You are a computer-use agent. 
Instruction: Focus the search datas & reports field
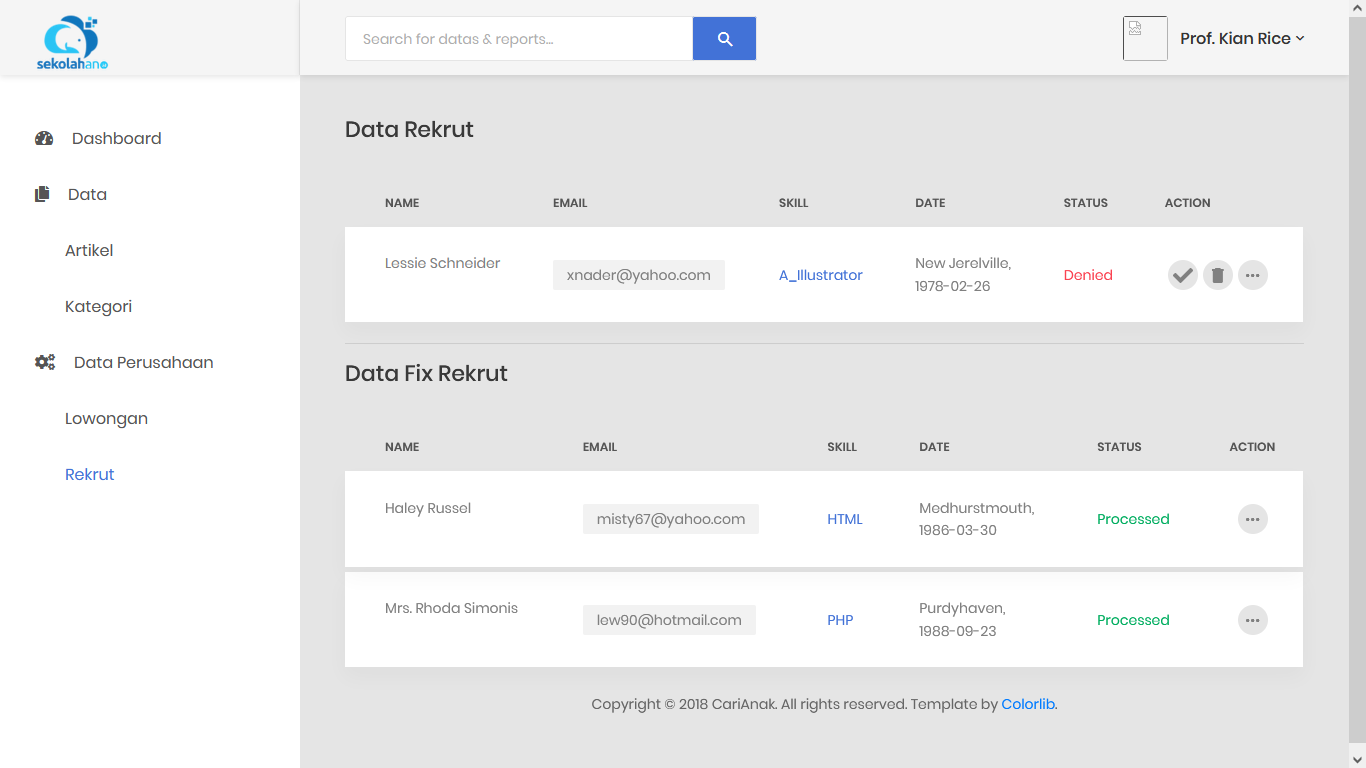point(518,39)
